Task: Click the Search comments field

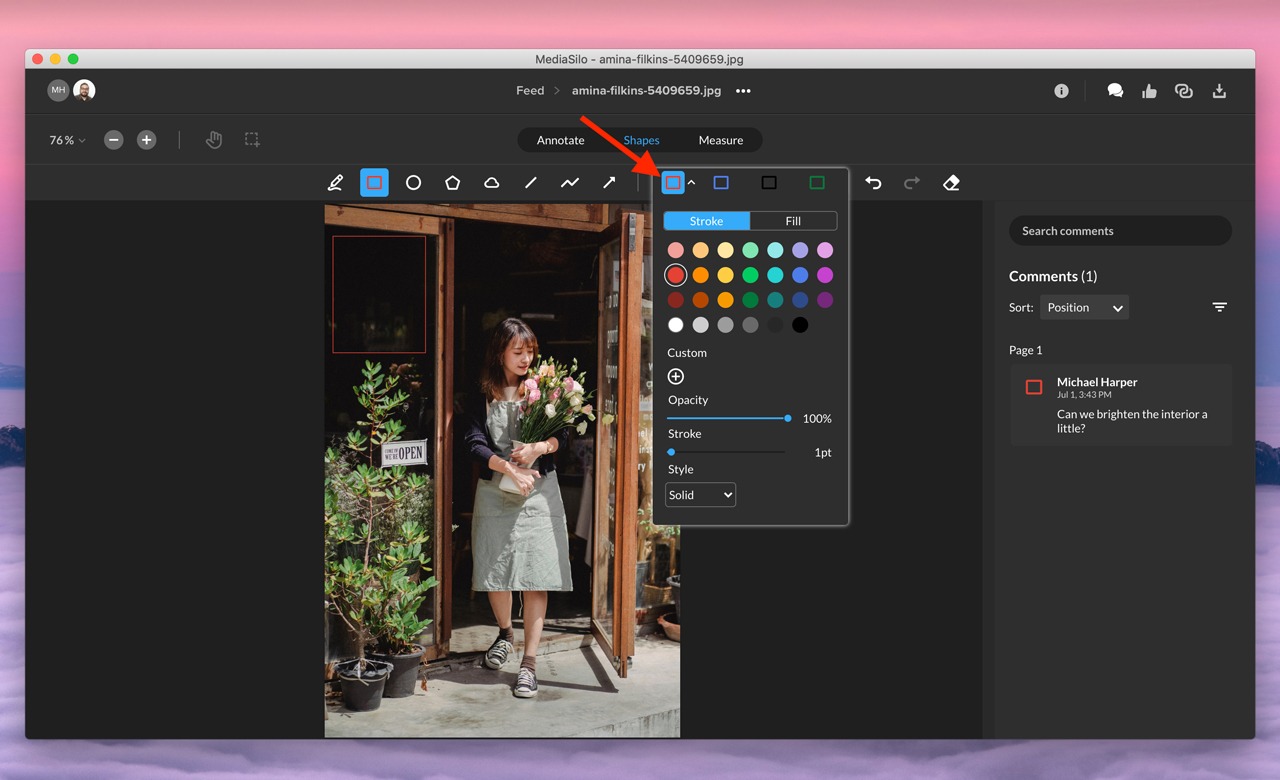Action: click(1120, 231)
